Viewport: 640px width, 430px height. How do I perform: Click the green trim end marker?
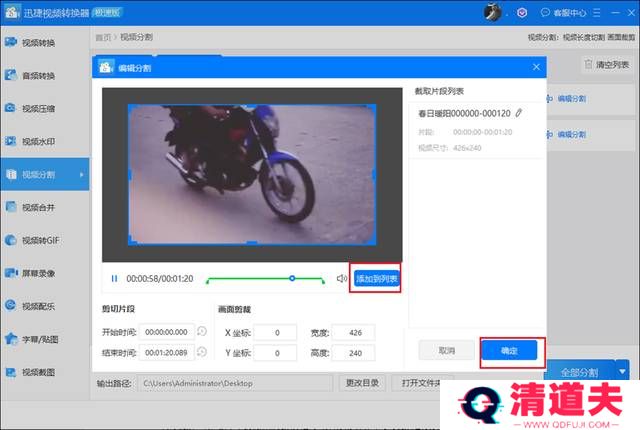[x=323, y=281]
